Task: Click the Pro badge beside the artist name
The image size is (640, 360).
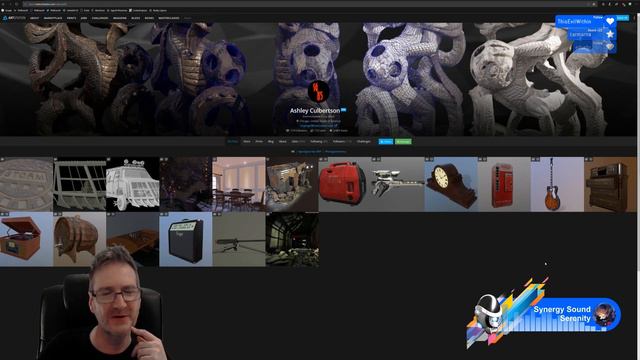Action: coord(344,110)
